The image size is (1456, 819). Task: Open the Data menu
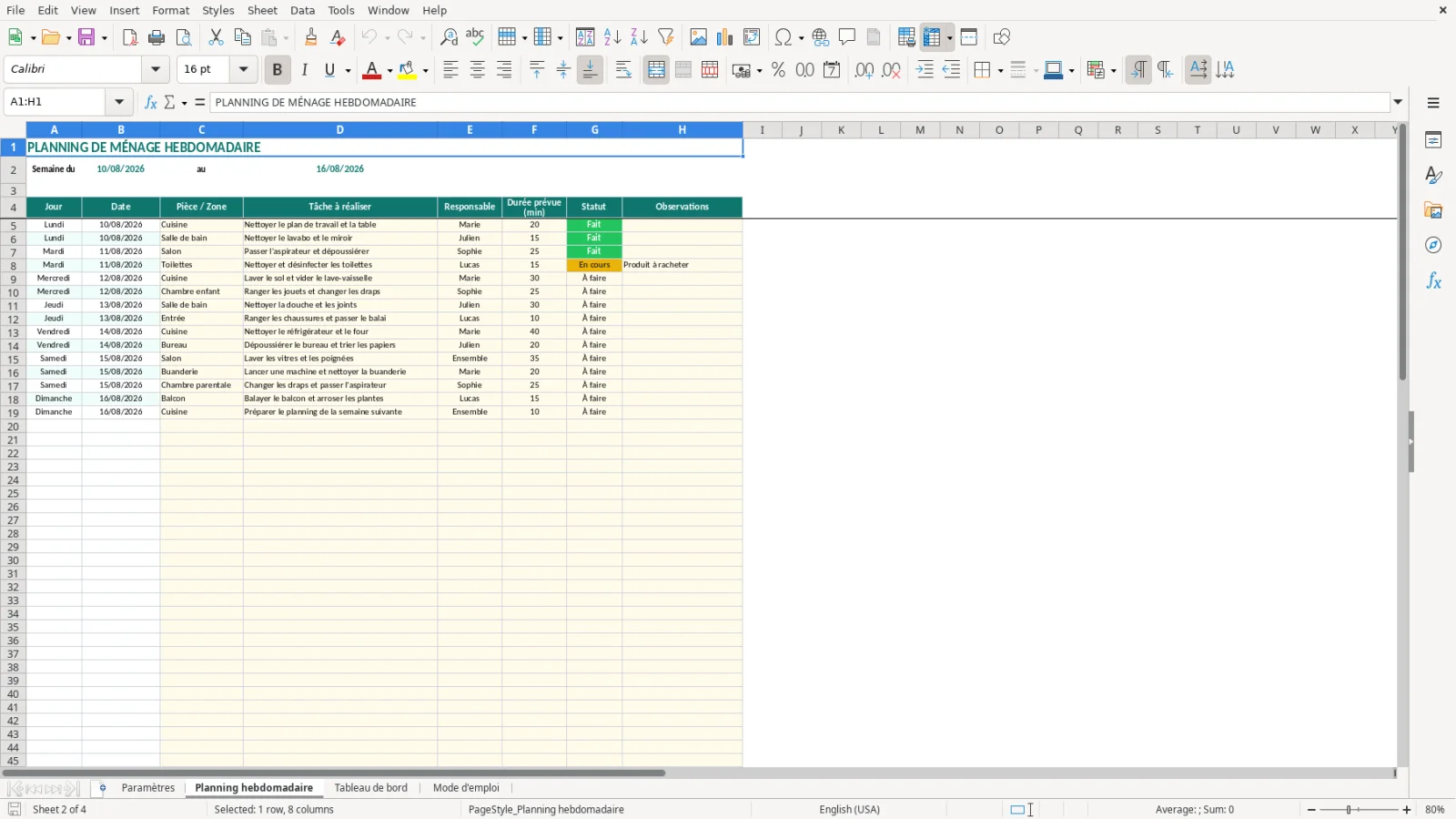tap(302, 10)
